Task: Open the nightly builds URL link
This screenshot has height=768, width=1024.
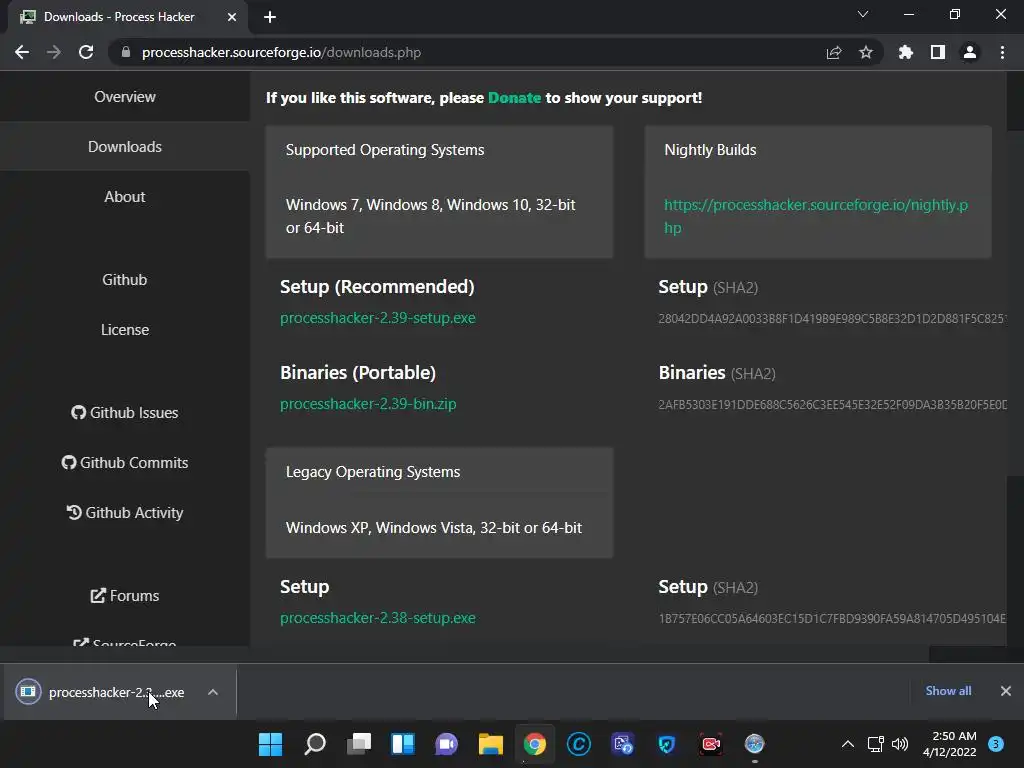Action: click(x=816, y=216)
